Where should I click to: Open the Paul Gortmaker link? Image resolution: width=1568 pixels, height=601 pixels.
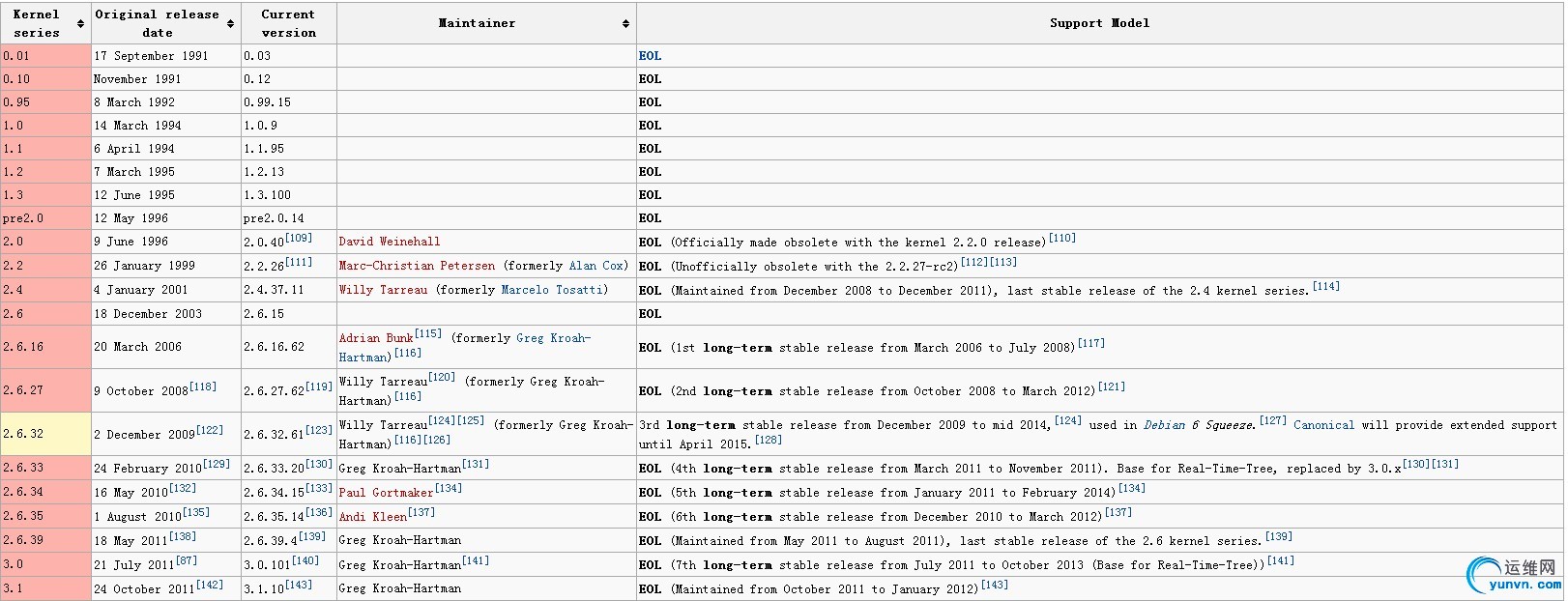point(387,493)
